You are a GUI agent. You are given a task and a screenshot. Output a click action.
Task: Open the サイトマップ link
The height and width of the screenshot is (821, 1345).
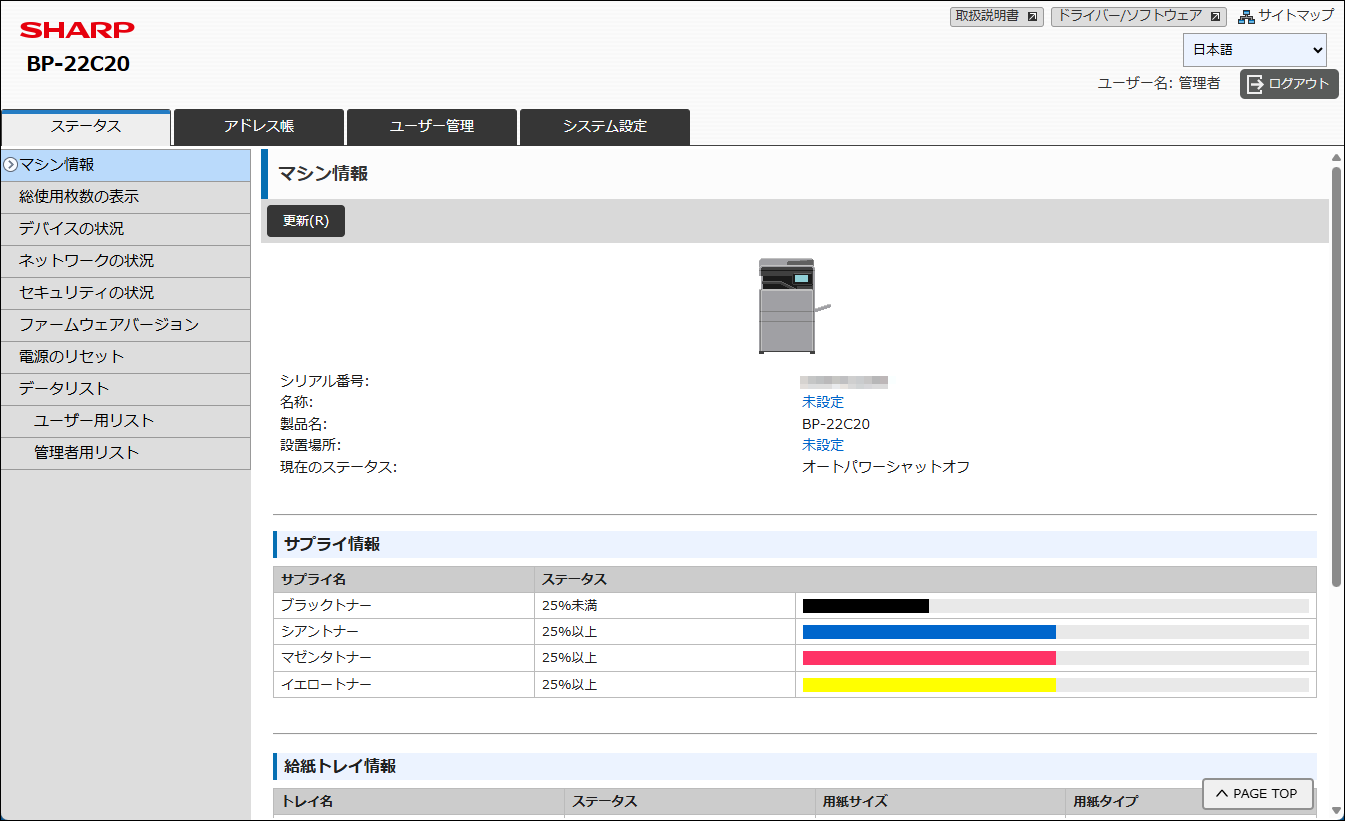[1296, 16]
